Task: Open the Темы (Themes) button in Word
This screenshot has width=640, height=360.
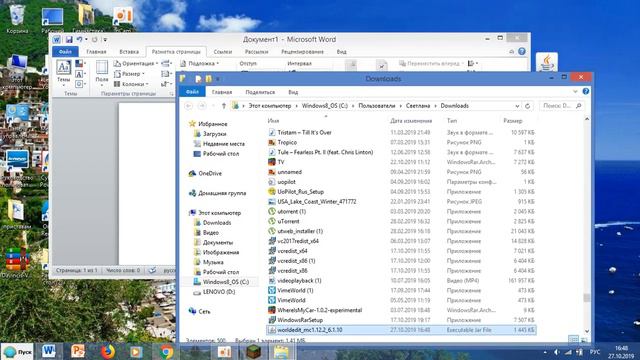Action: point(63,73)
